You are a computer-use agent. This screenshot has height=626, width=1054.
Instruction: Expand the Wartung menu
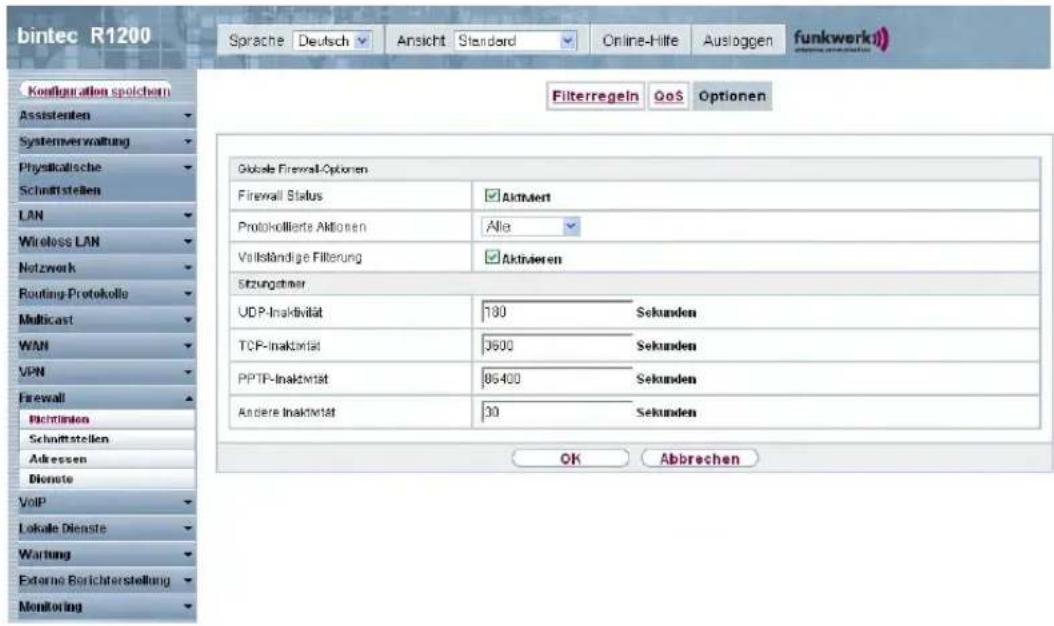tap(105, 555)
